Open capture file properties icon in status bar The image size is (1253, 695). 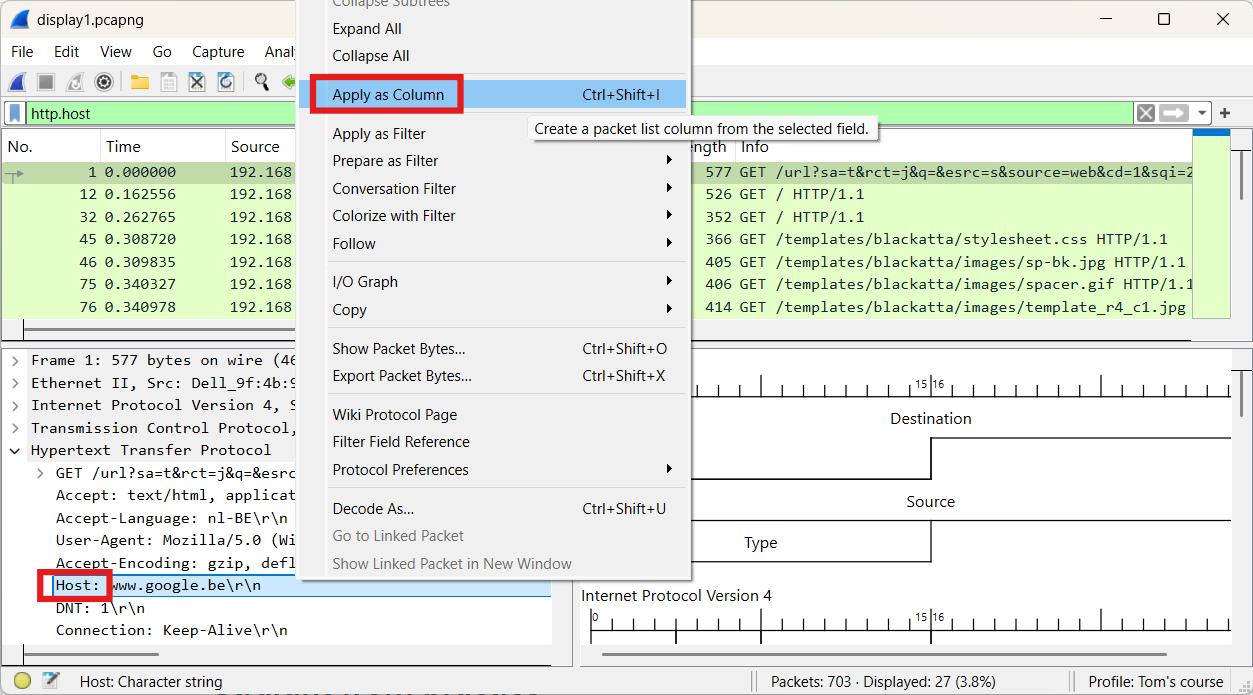(x=50, y=682)
